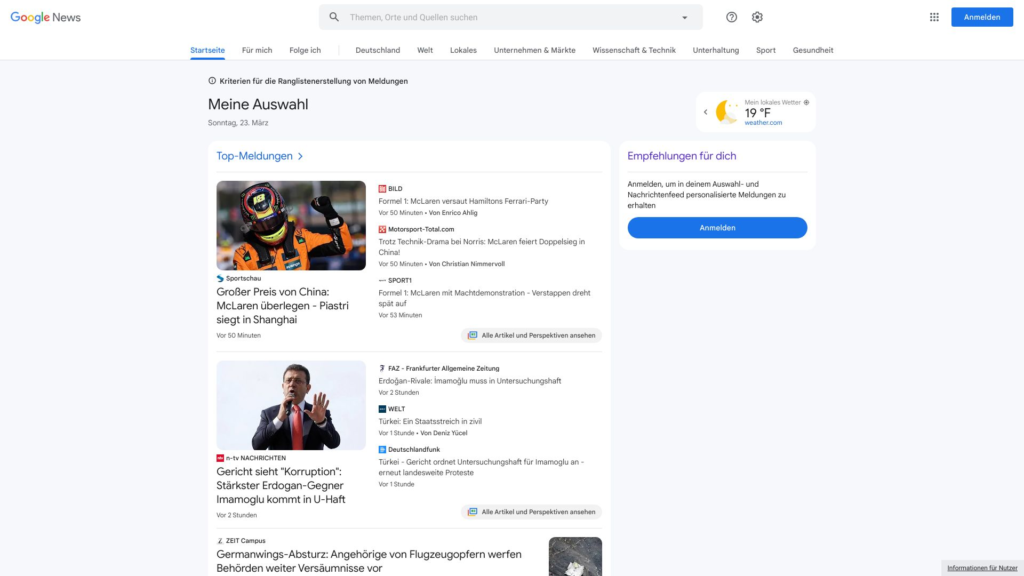This screenshot has height=576, width=1024.
Task: Open the Gesundheit section
Action: [812, 50]
